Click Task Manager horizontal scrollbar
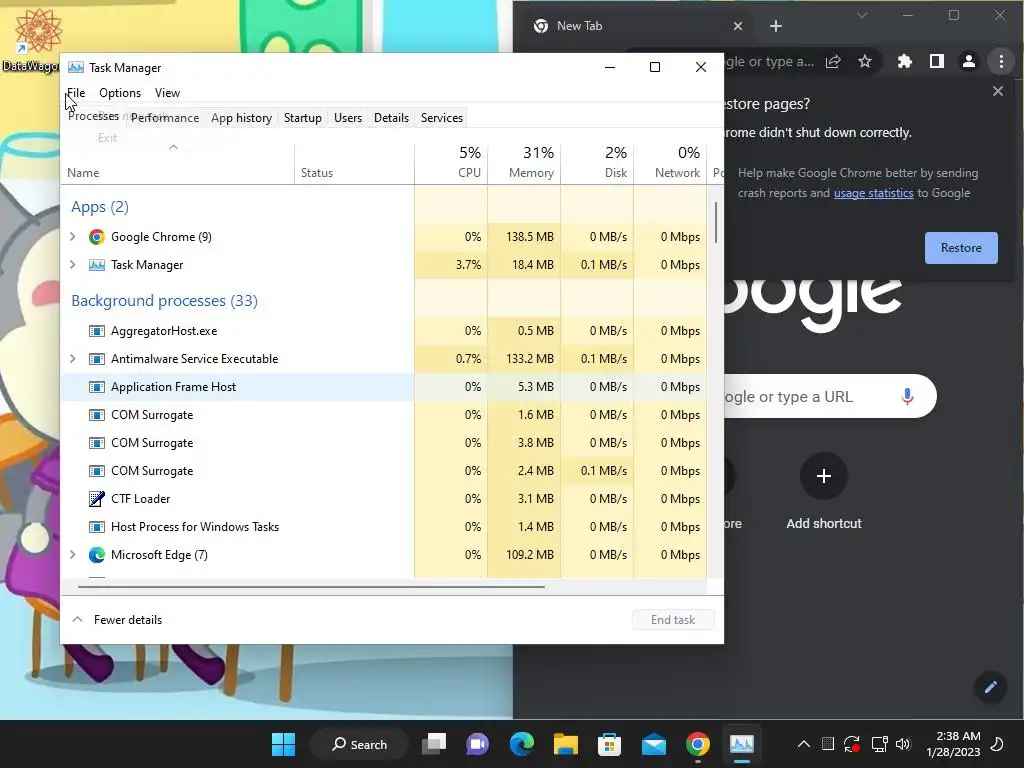 point(311,586)
